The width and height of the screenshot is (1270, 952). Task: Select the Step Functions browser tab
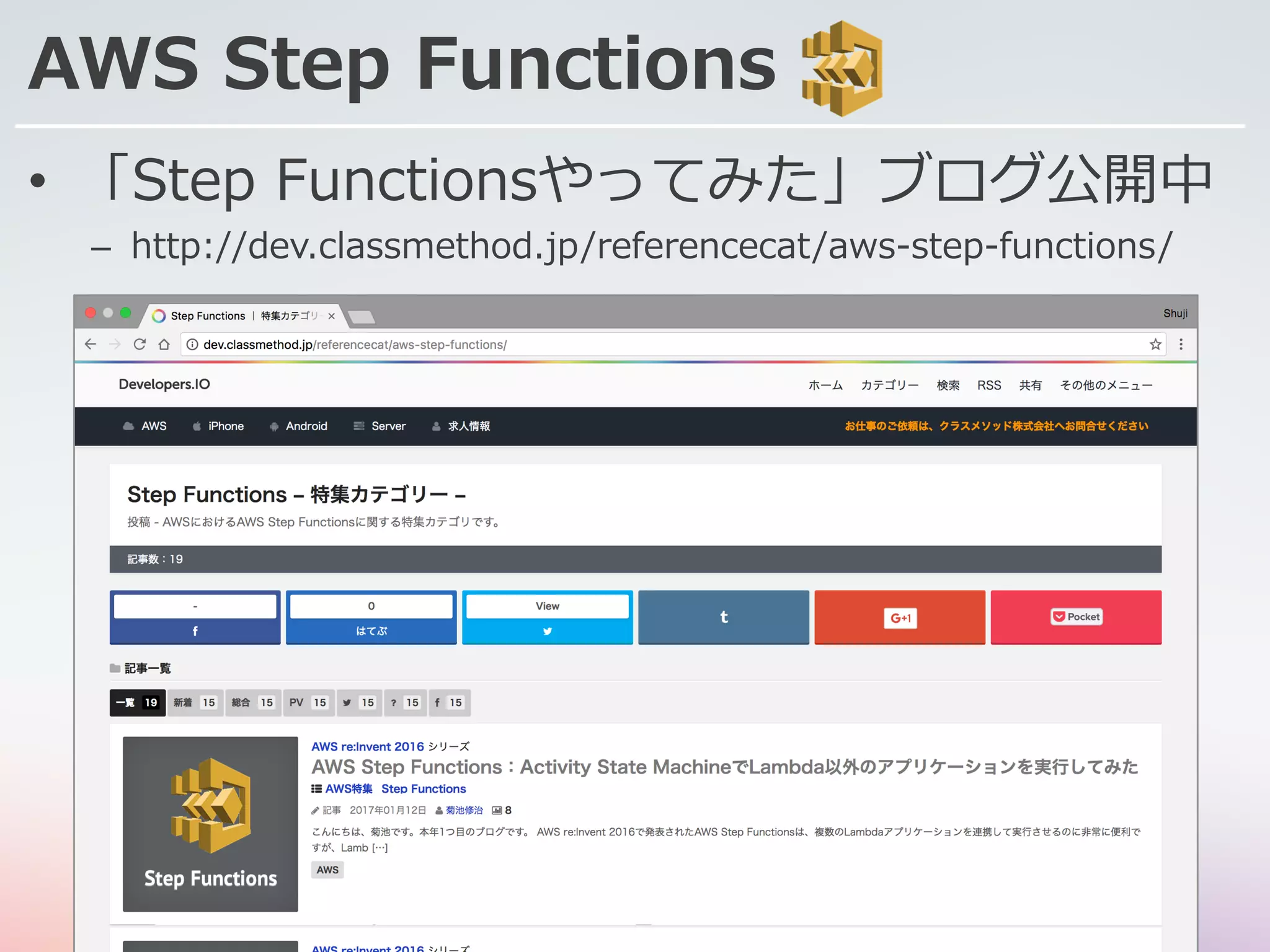tap(242, 316)
